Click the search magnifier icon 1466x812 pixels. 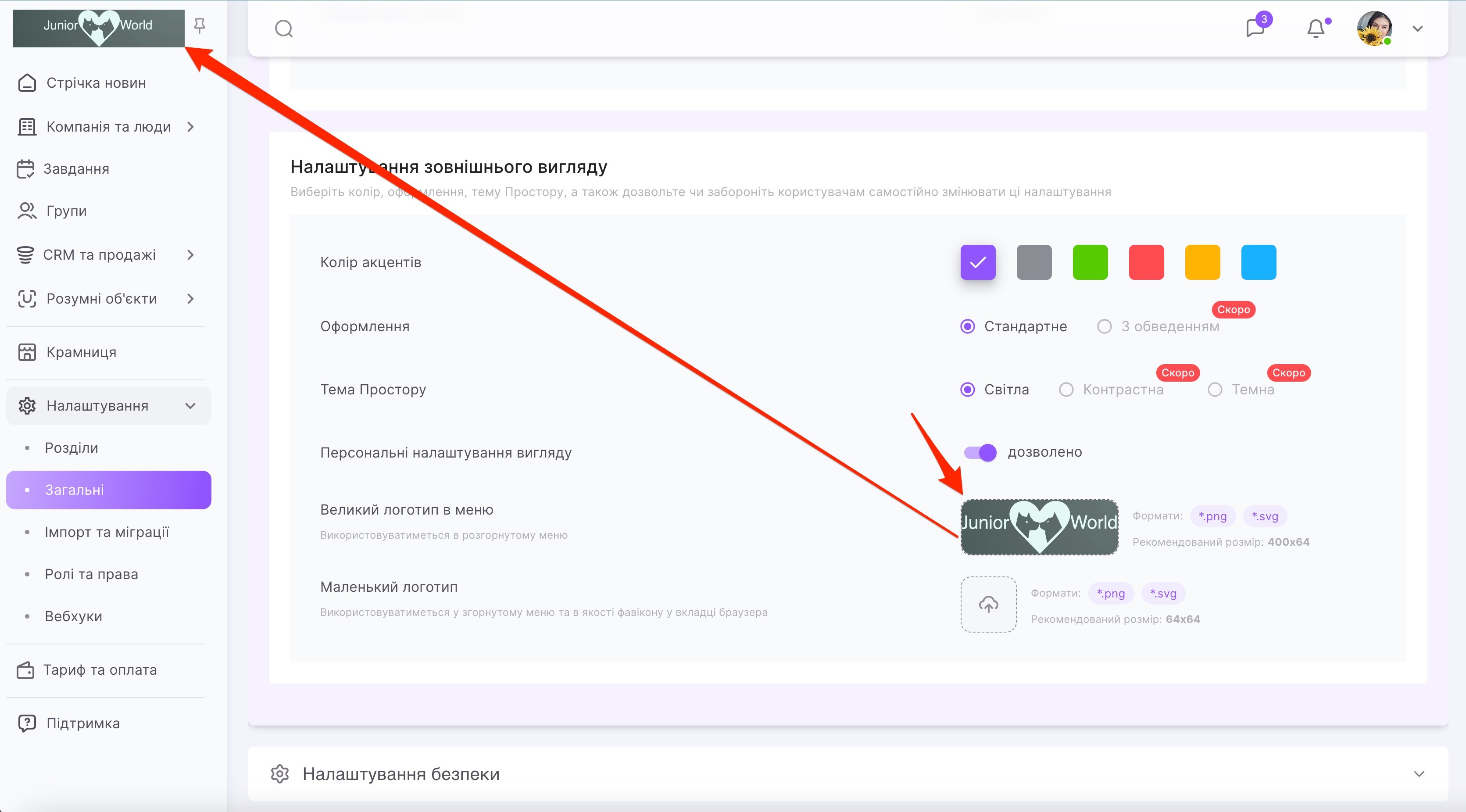(x=283, y=29)
